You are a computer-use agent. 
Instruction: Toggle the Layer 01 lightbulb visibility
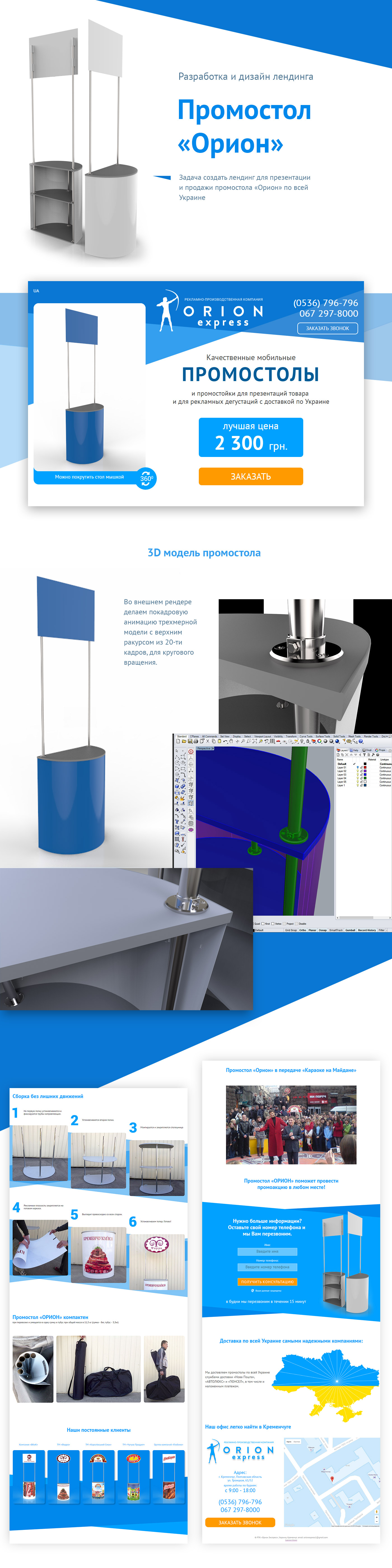point(358,767)
